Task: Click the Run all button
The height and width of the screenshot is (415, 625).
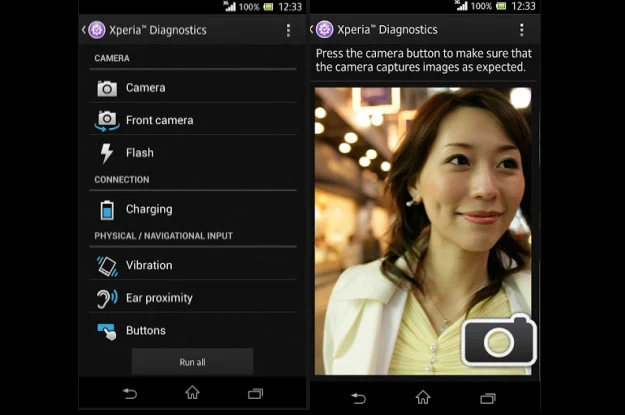Action: 193,362
